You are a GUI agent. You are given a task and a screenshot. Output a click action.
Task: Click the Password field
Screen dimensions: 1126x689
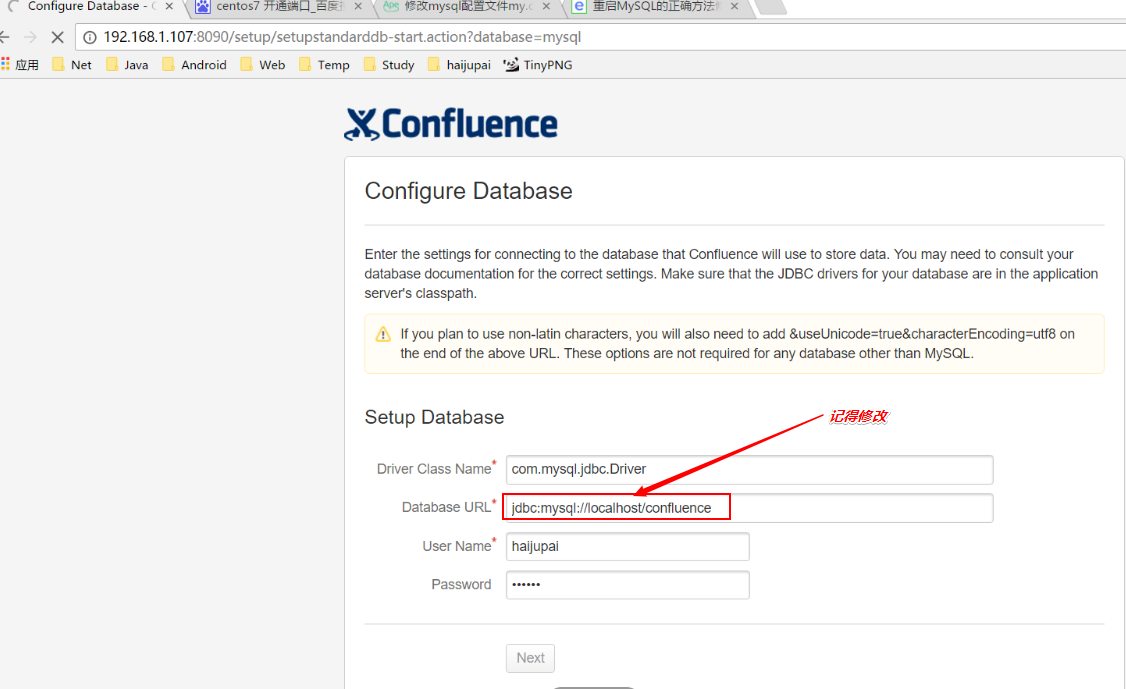628,585
